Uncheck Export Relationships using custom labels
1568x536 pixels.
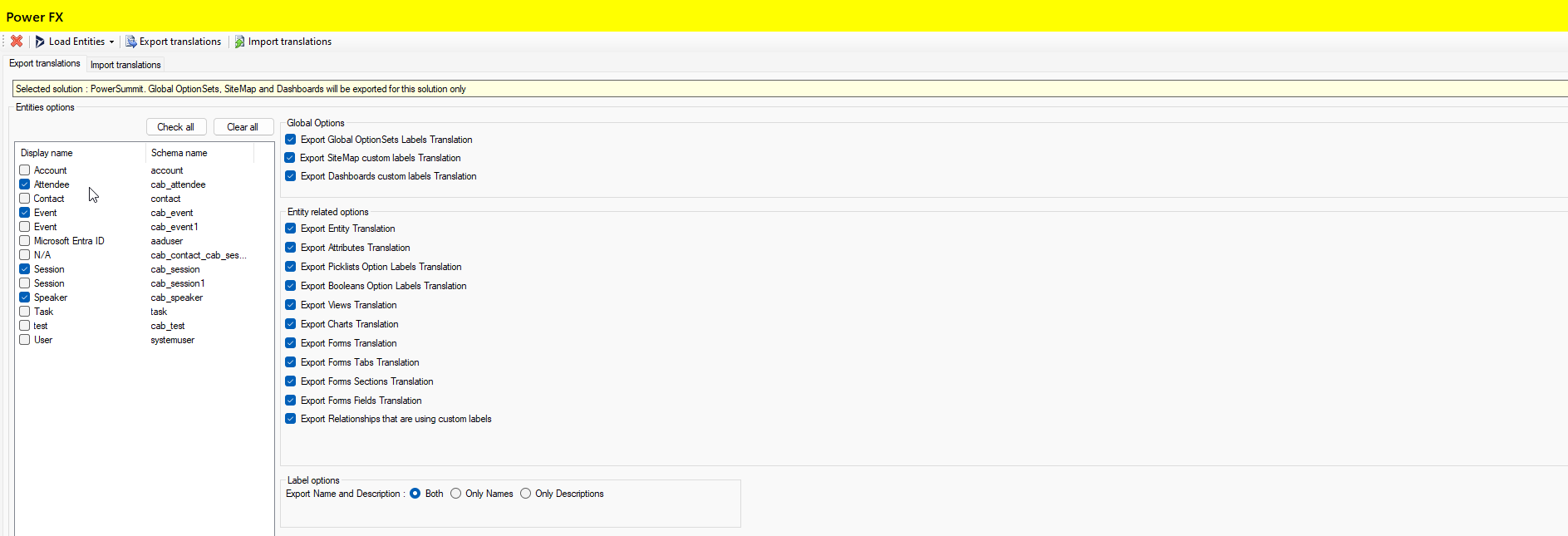pos(291,419)
